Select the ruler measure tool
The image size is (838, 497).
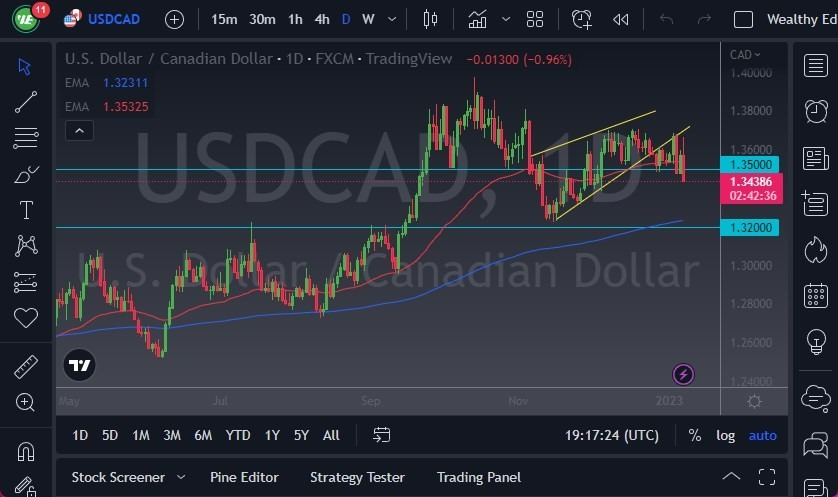[x=26, y=367]
